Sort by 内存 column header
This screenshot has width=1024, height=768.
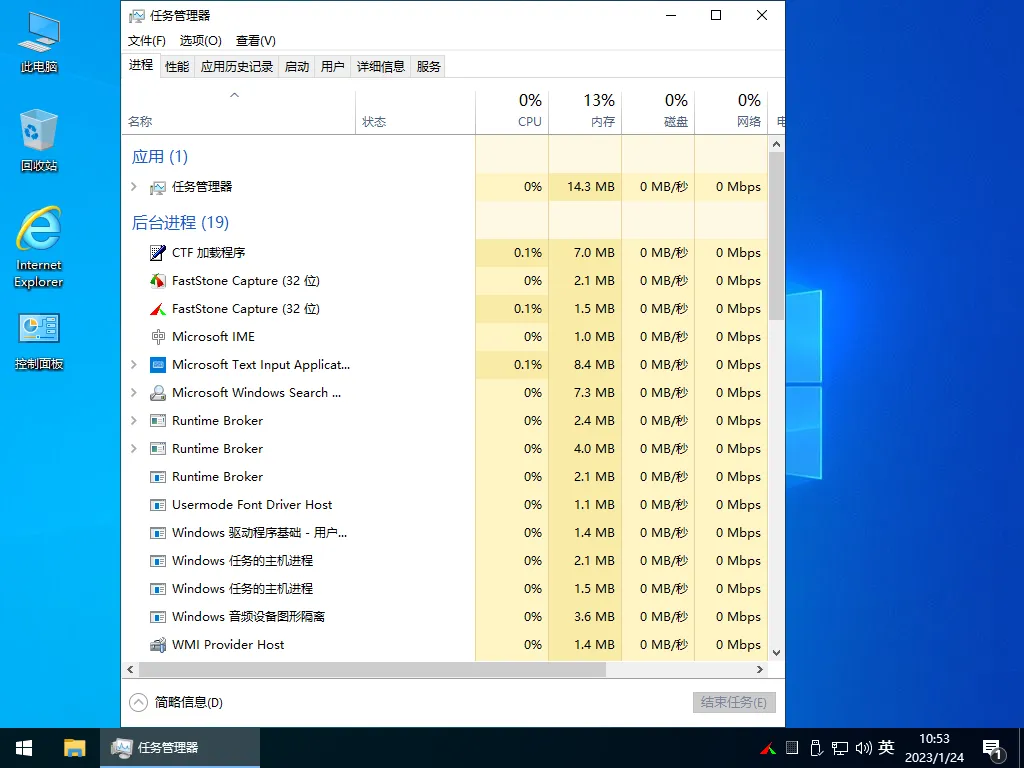click(585, 112)
